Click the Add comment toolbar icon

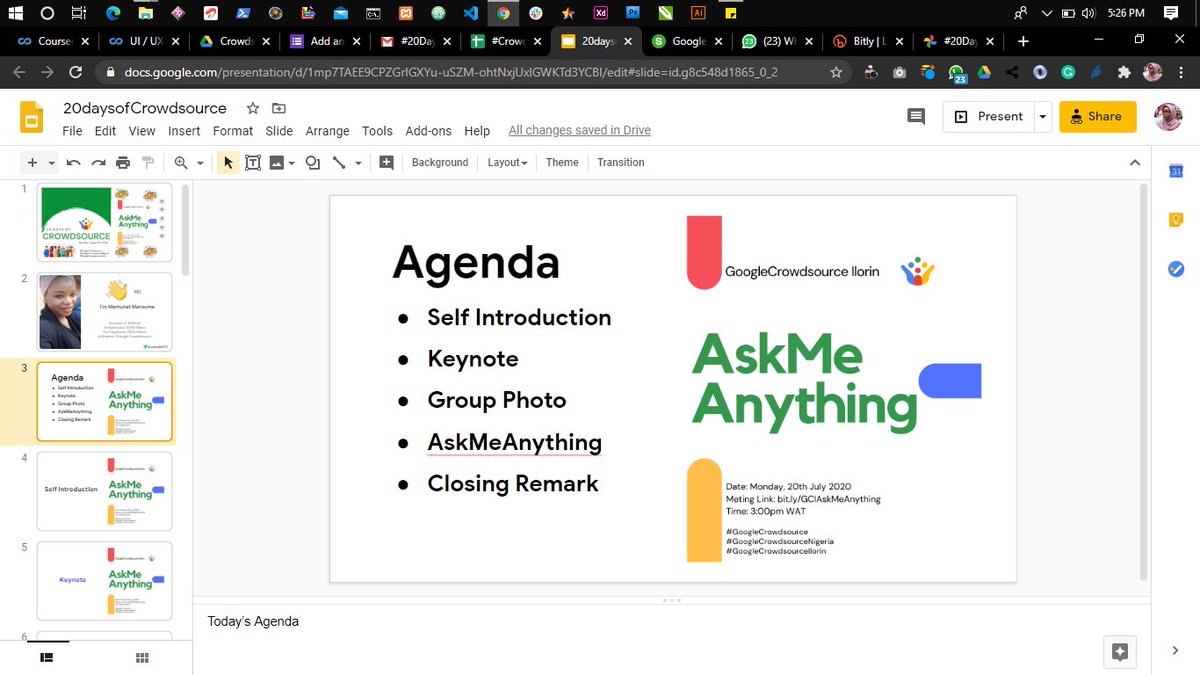click(x=387, y=162)
